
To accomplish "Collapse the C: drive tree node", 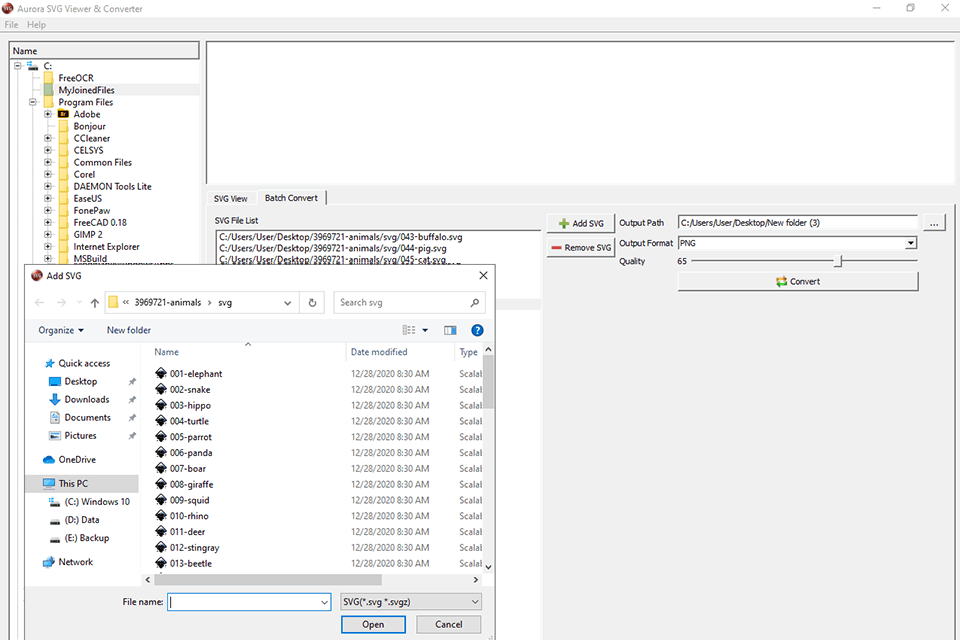I will click(18, 66).
